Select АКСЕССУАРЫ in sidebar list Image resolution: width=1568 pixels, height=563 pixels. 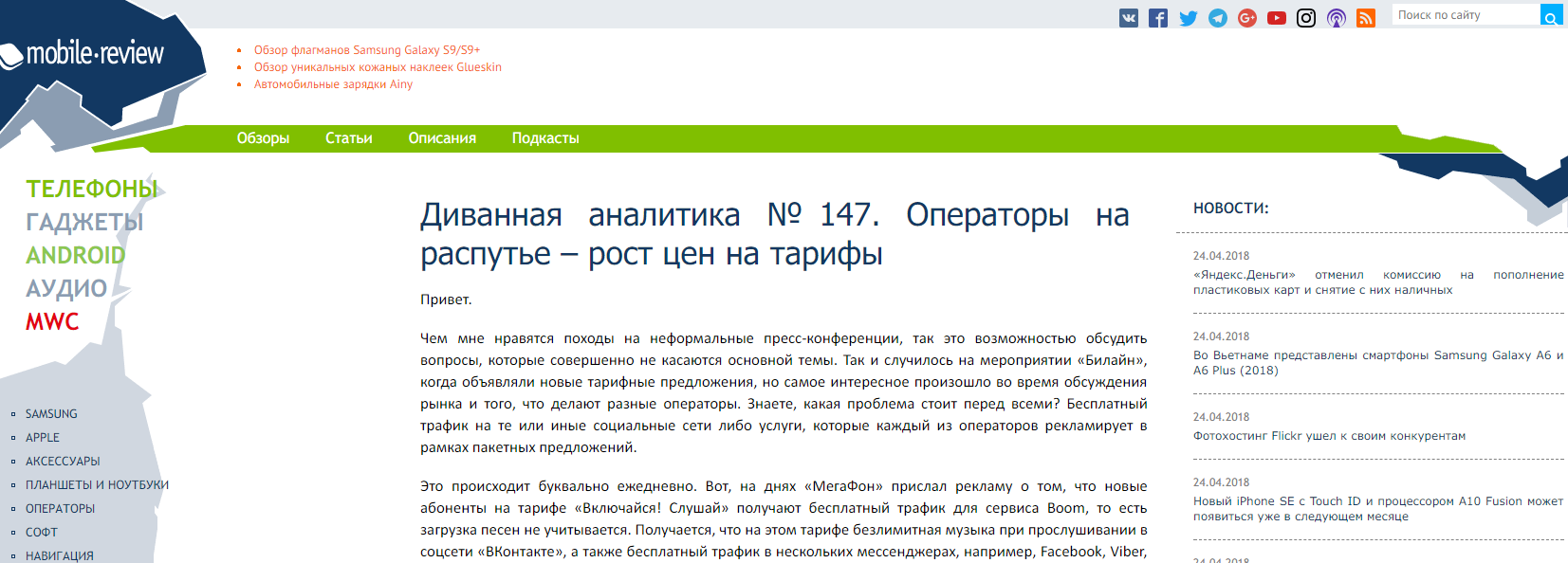[63, 462]
